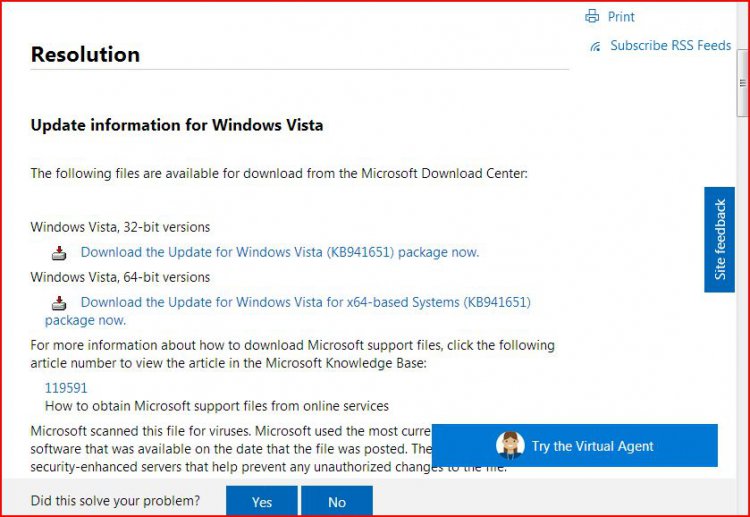Click the How to obtain Microsoft support files text
The width and height of the screenshot is (750, 517).
click(x=216, y=406)
